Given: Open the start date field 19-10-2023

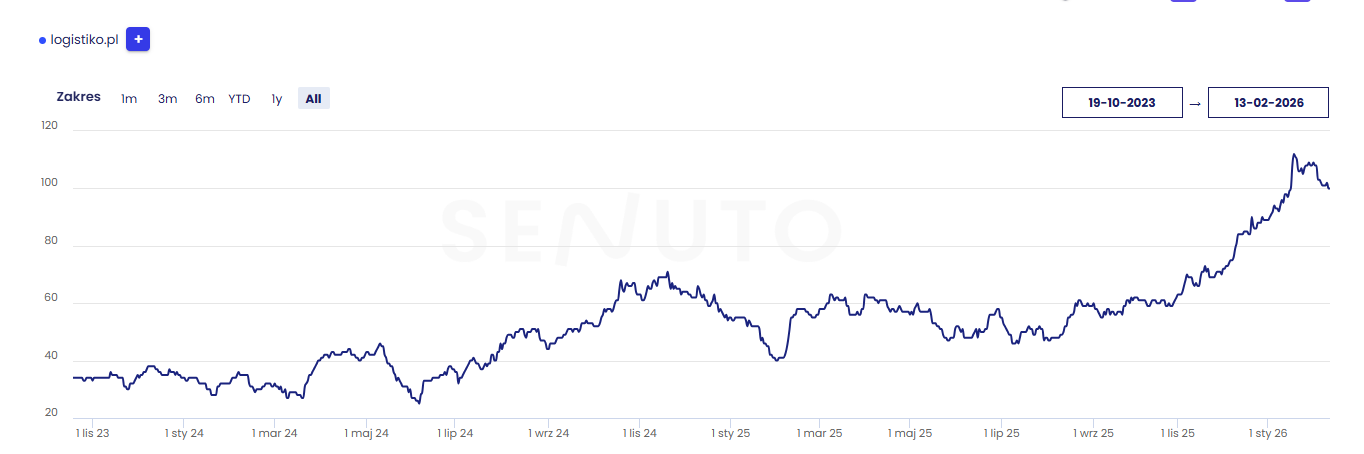Looking at the screenshot, I should pos(1122,103).
